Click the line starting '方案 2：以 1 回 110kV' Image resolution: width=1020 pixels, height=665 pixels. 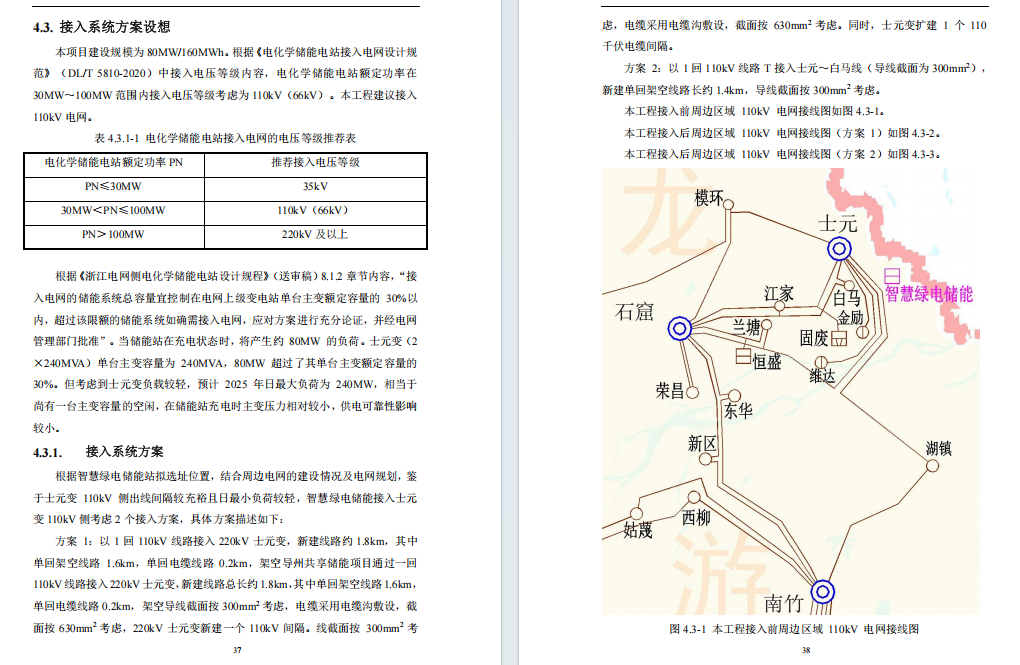pyautogui.click(x=805, y=68)
